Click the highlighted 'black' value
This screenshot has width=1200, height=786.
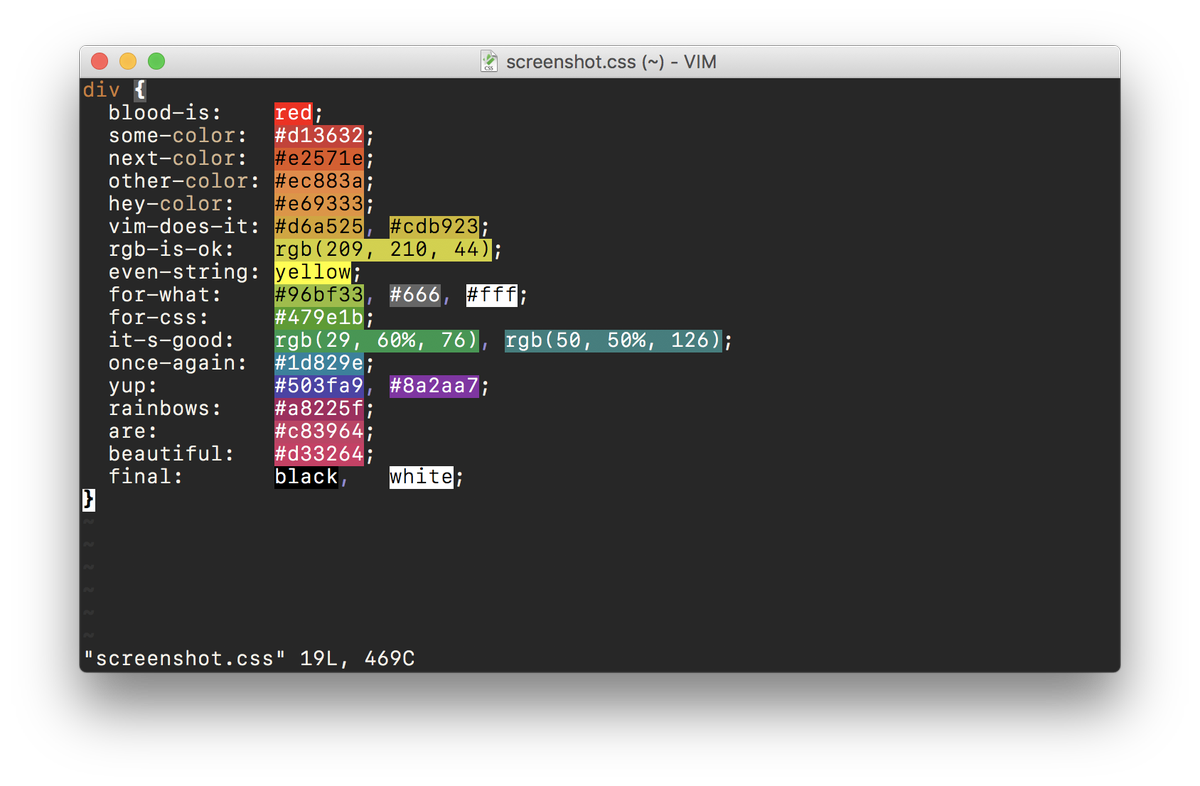pos(307,477)
